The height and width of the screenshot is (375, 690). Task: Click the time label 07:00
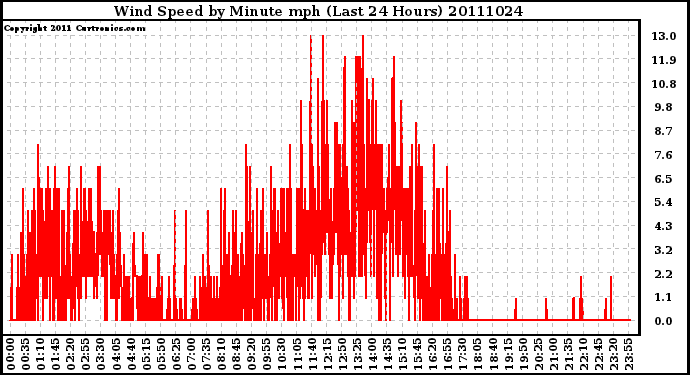coord(191,355)
